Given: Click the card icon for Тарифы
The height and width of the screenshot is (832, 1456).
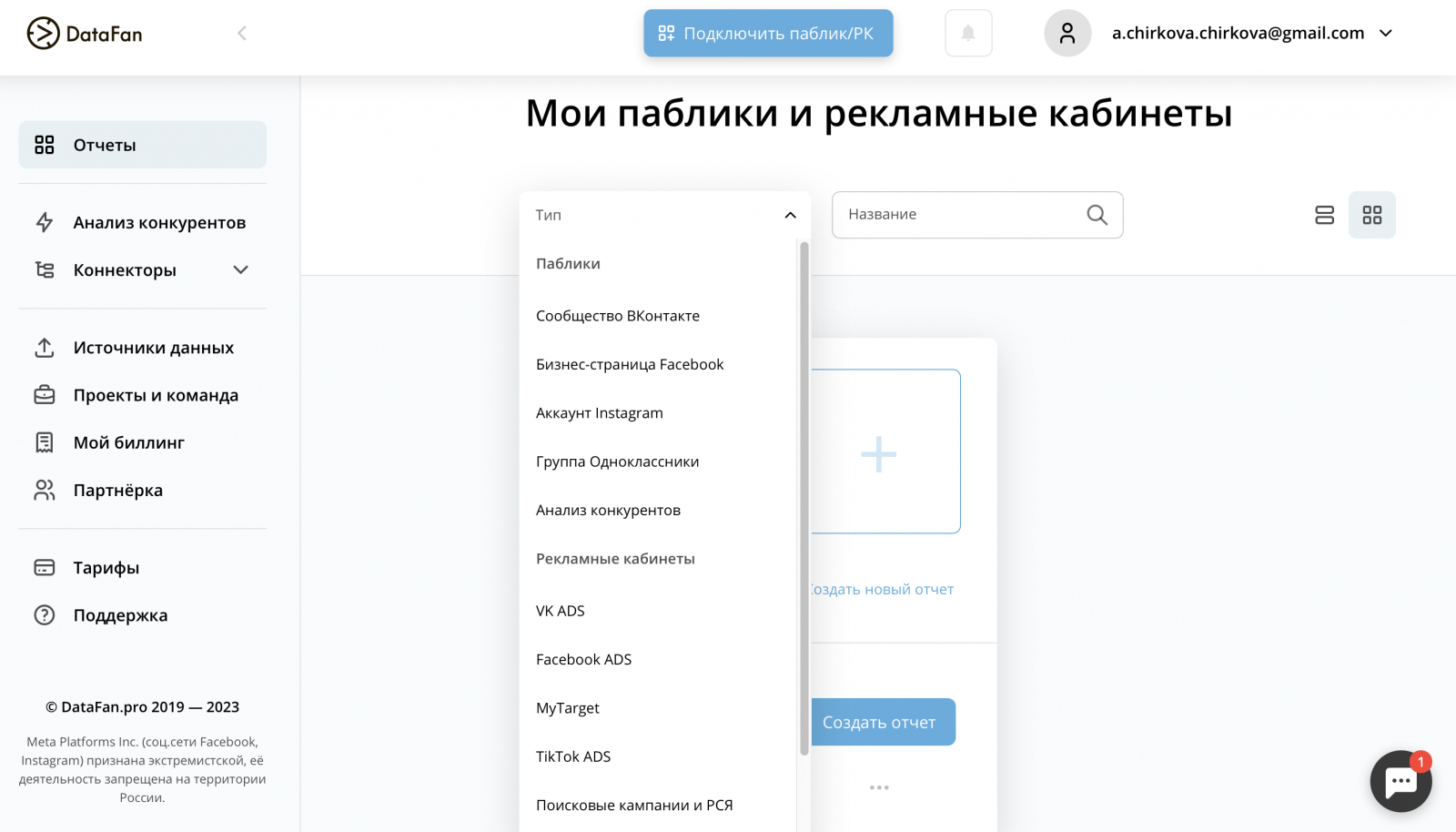Looking at the screenshot, I should [45, 567].
